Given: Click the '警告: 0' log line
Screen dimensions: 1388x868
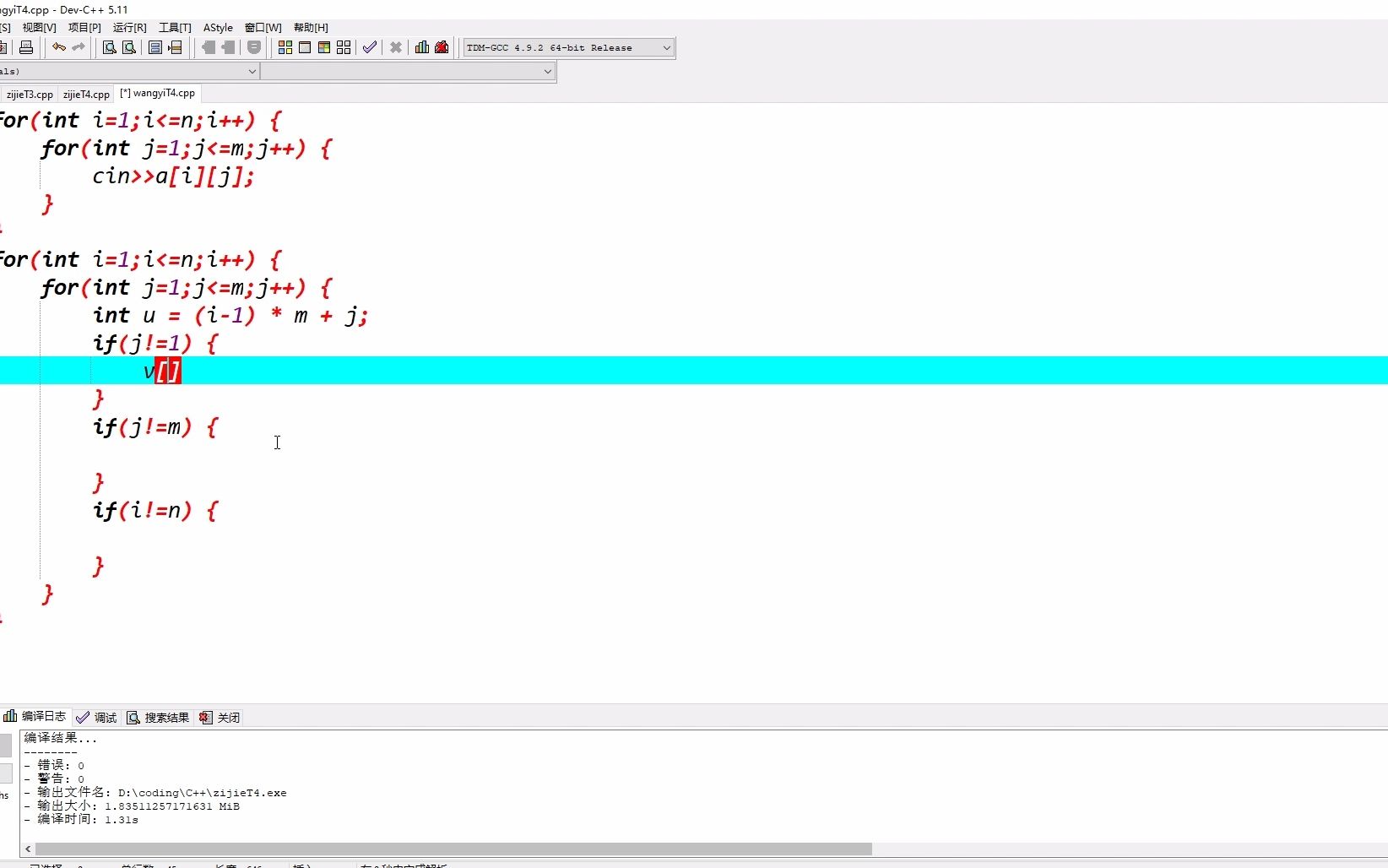Looking at the screenshot, I should tap(54, 779).
